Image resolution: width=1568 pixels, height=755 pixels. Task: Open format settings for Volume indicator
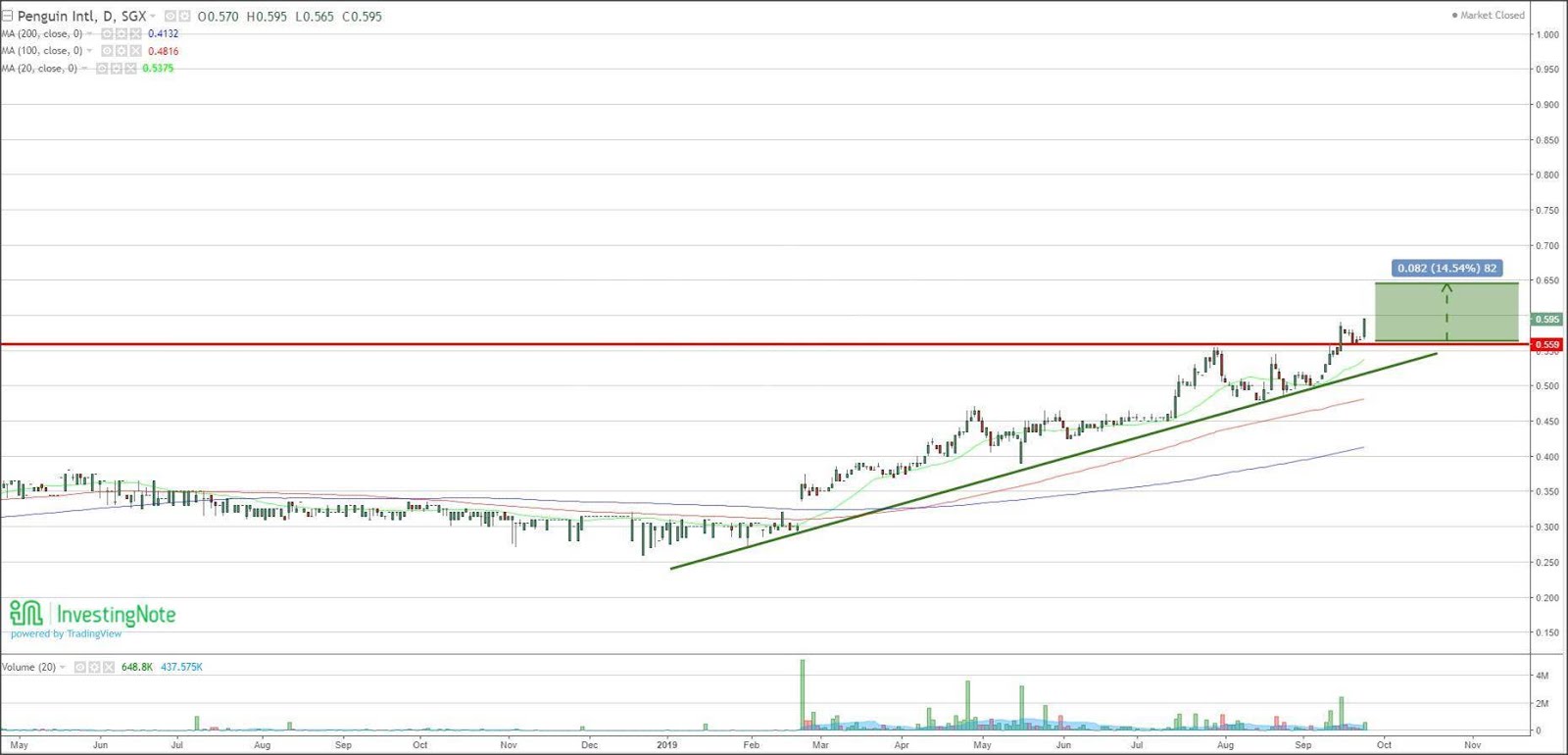point(94,667)
